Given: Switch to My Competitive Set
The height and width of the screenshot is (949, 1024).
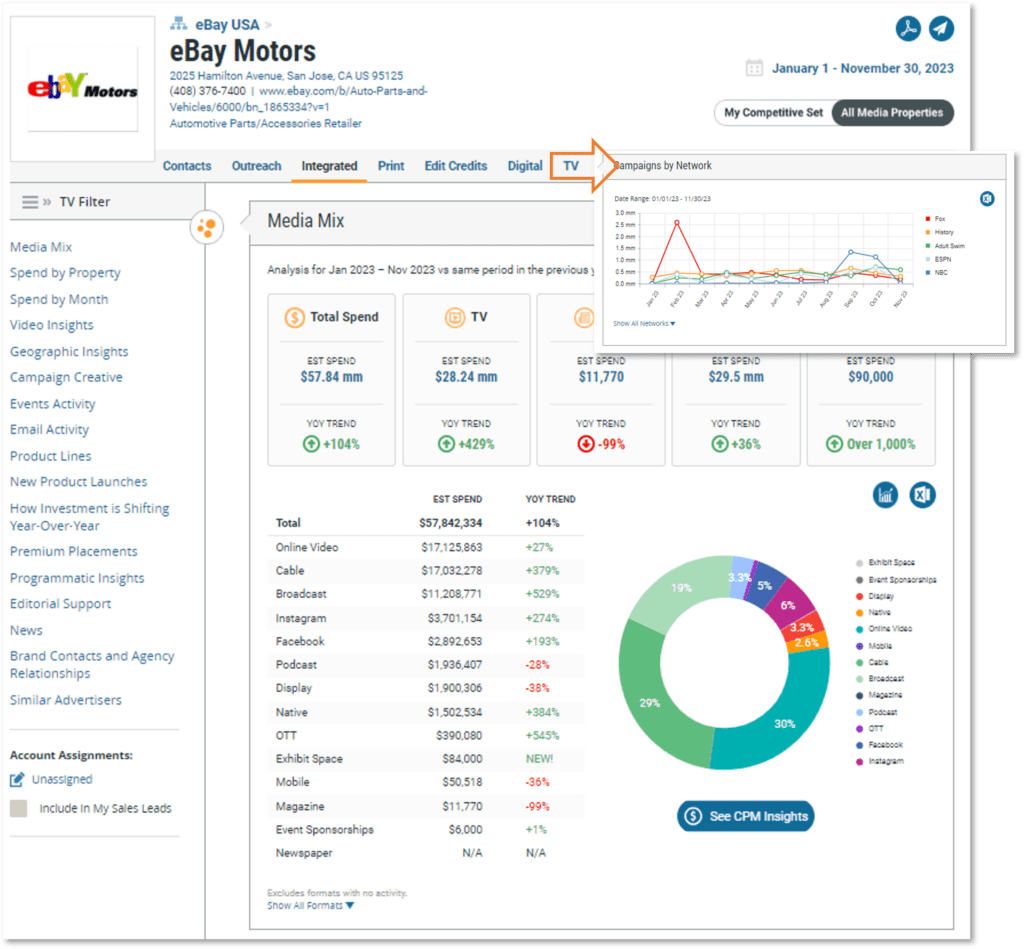Looking at the screenshot, I should [773, 112].
